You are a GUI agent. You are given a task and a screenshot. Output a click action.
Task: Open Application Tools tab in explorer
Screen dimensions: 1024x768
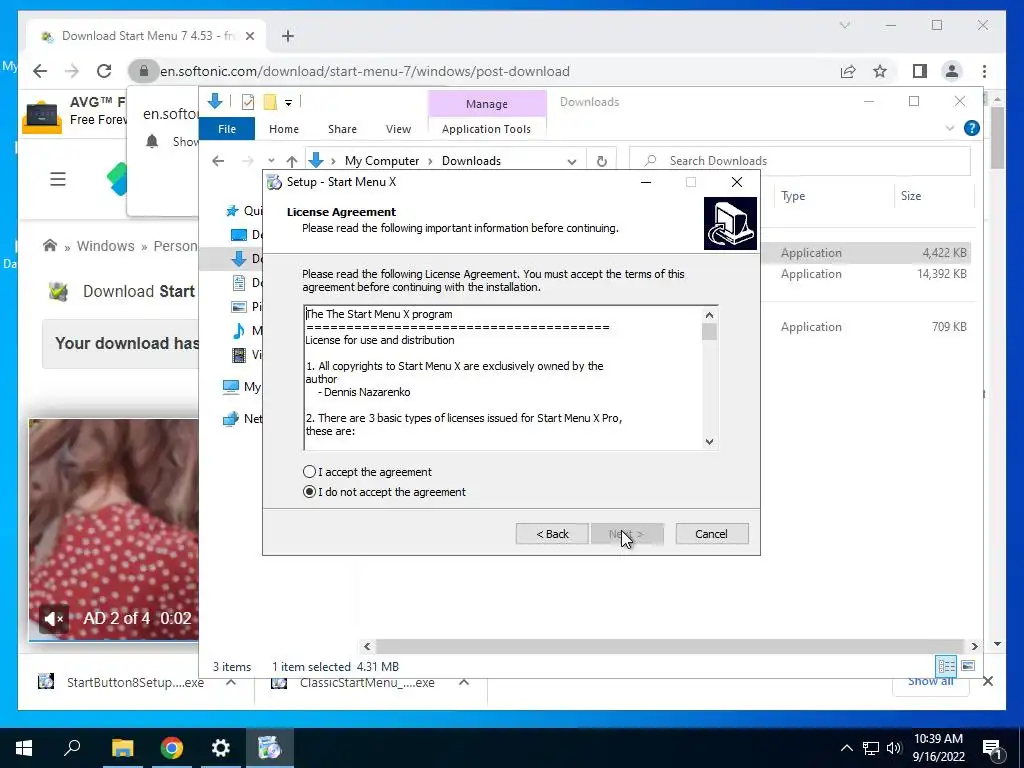(486, 129)
